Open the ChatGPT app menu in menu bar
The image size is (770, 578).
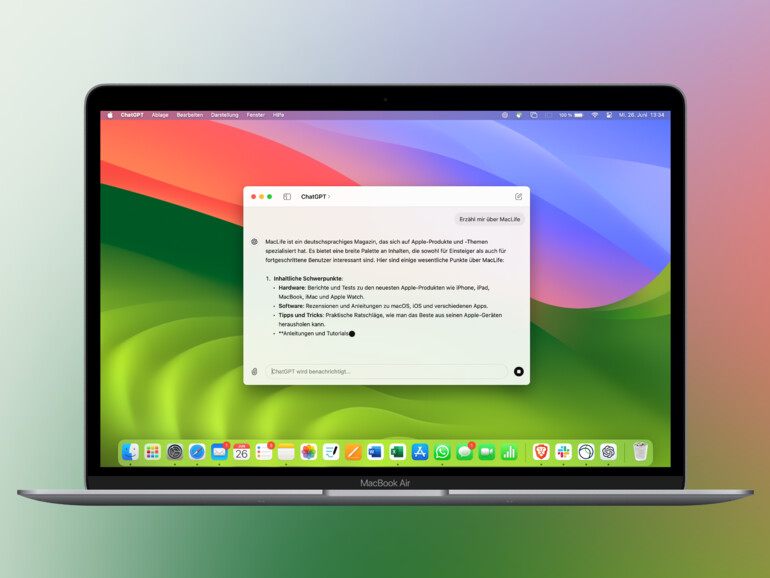tap(132, 115)
